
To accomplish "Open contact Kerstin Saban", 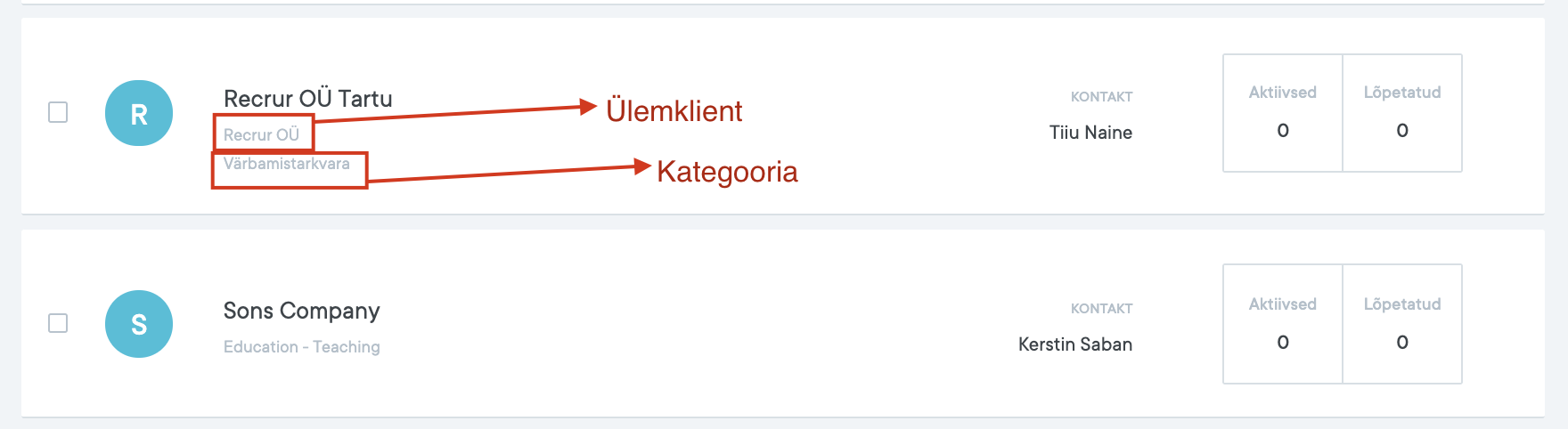I will [x=1074, y=344].
